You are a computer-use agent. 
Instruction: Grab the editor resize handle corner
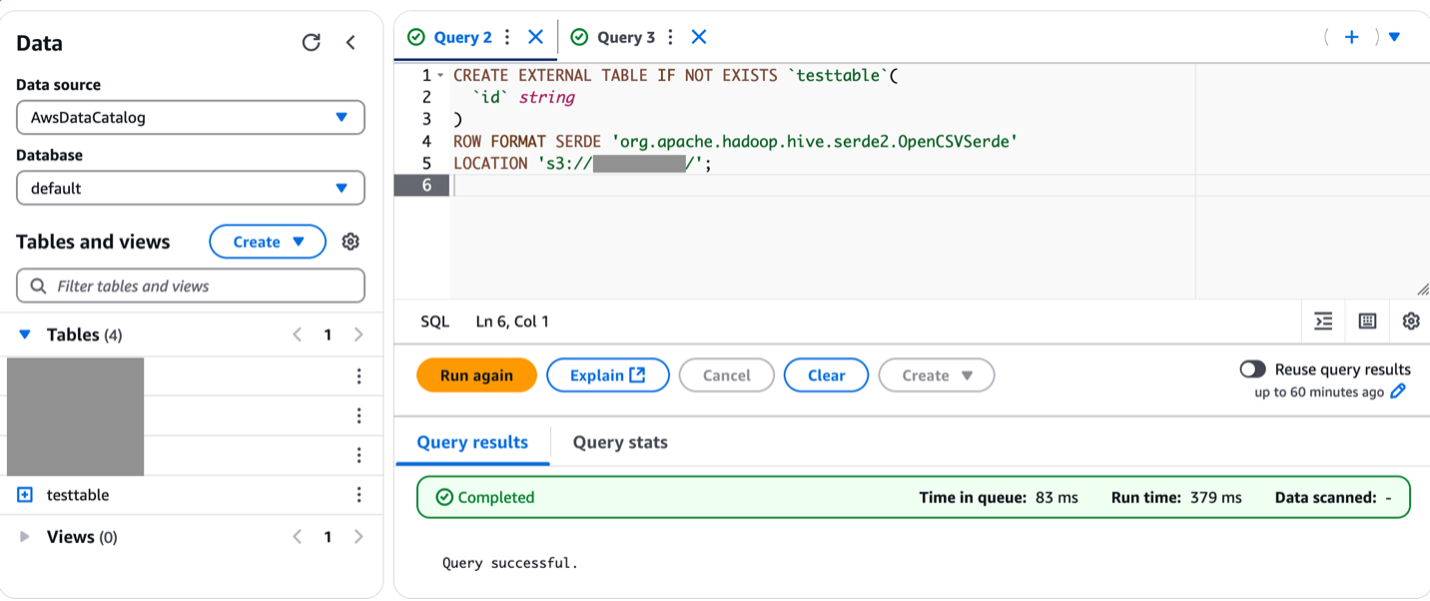click(x=1422, y=290)
